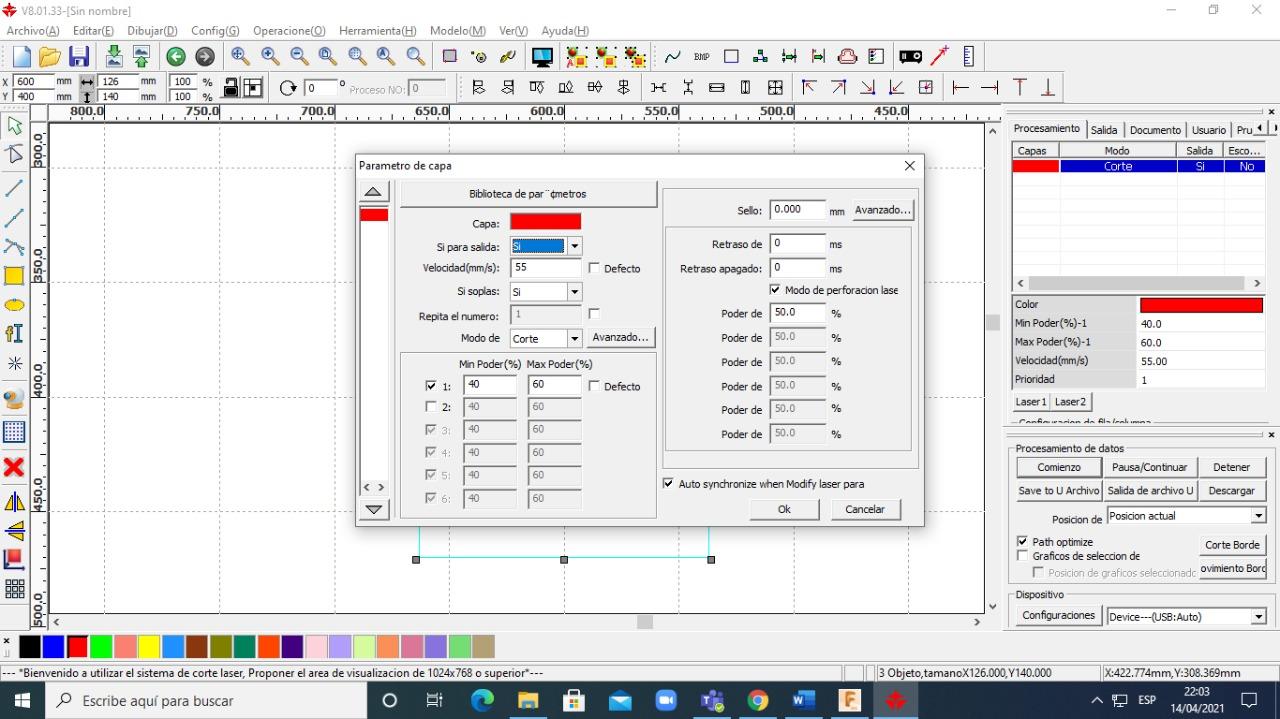Open the Posicion actual dropdown
This screenshot has height=719, width=1280.
pos(1258,516)
